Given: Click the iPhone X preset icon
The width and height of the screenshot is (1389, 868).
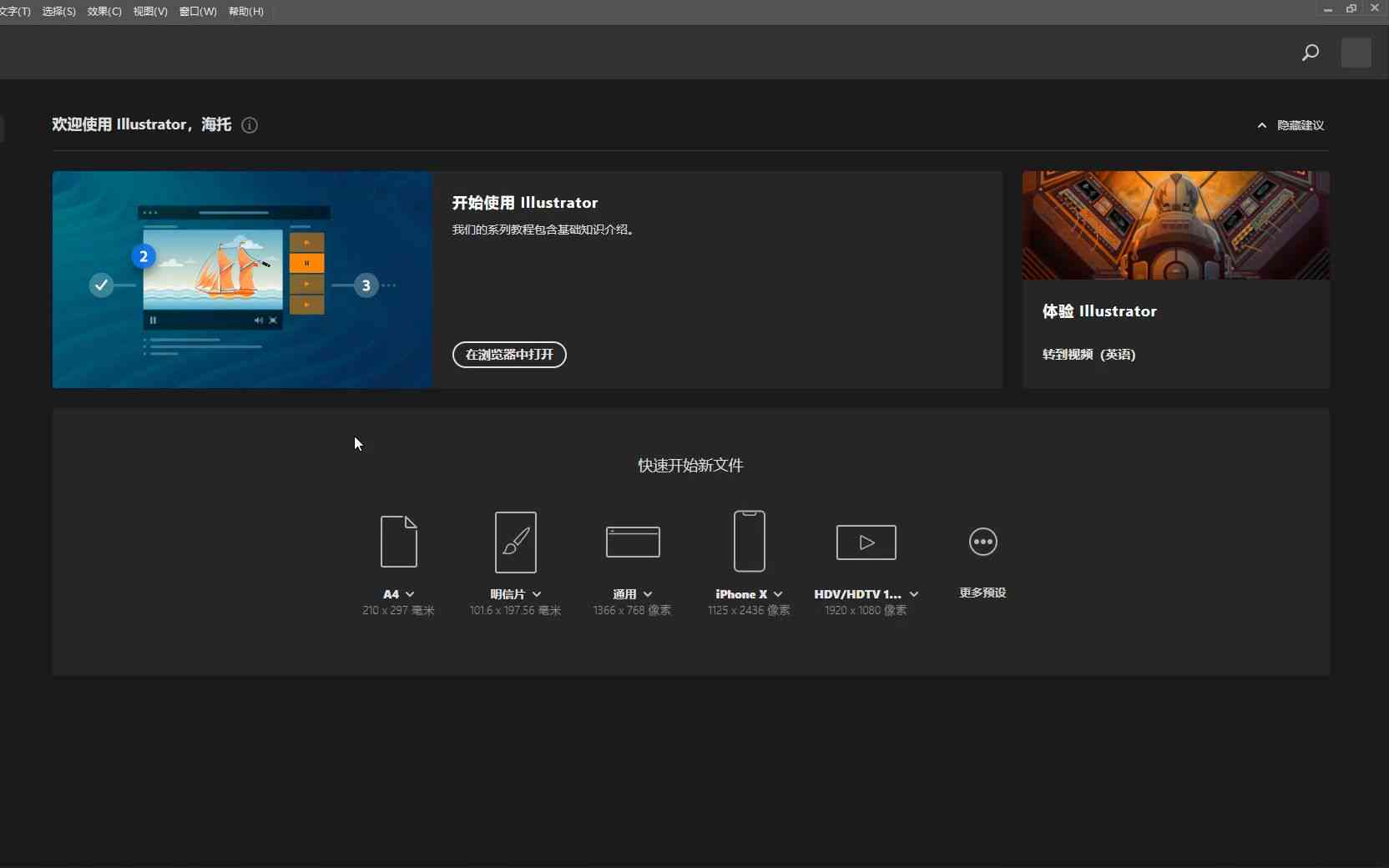Looking at the screenshot, I should 750,541.
